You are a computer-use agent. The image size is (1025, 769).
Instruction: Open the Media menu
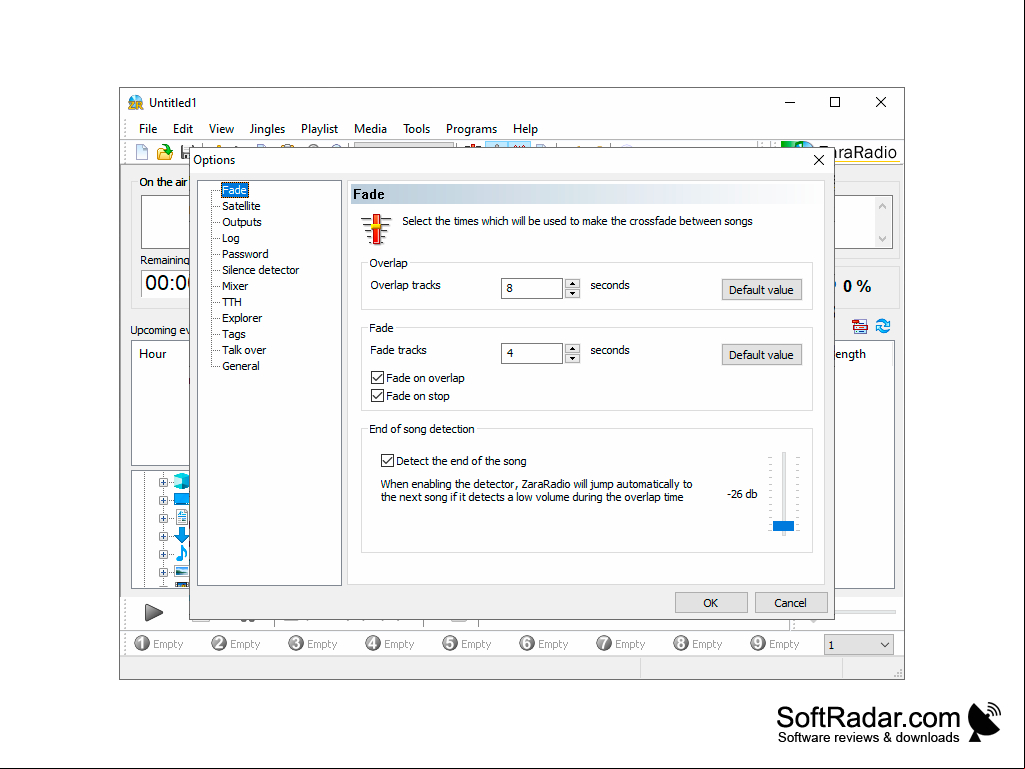point(370,129)
